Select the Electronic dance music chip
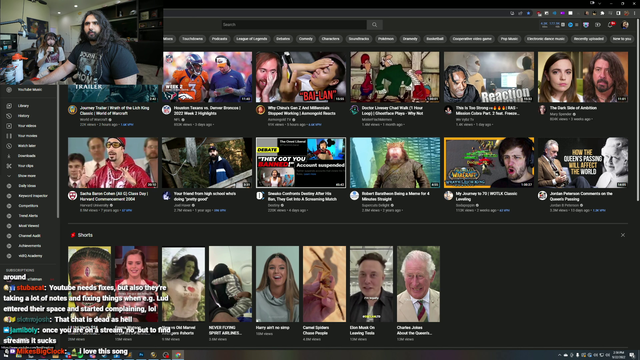640x360 pixels. tap(546, 39)
